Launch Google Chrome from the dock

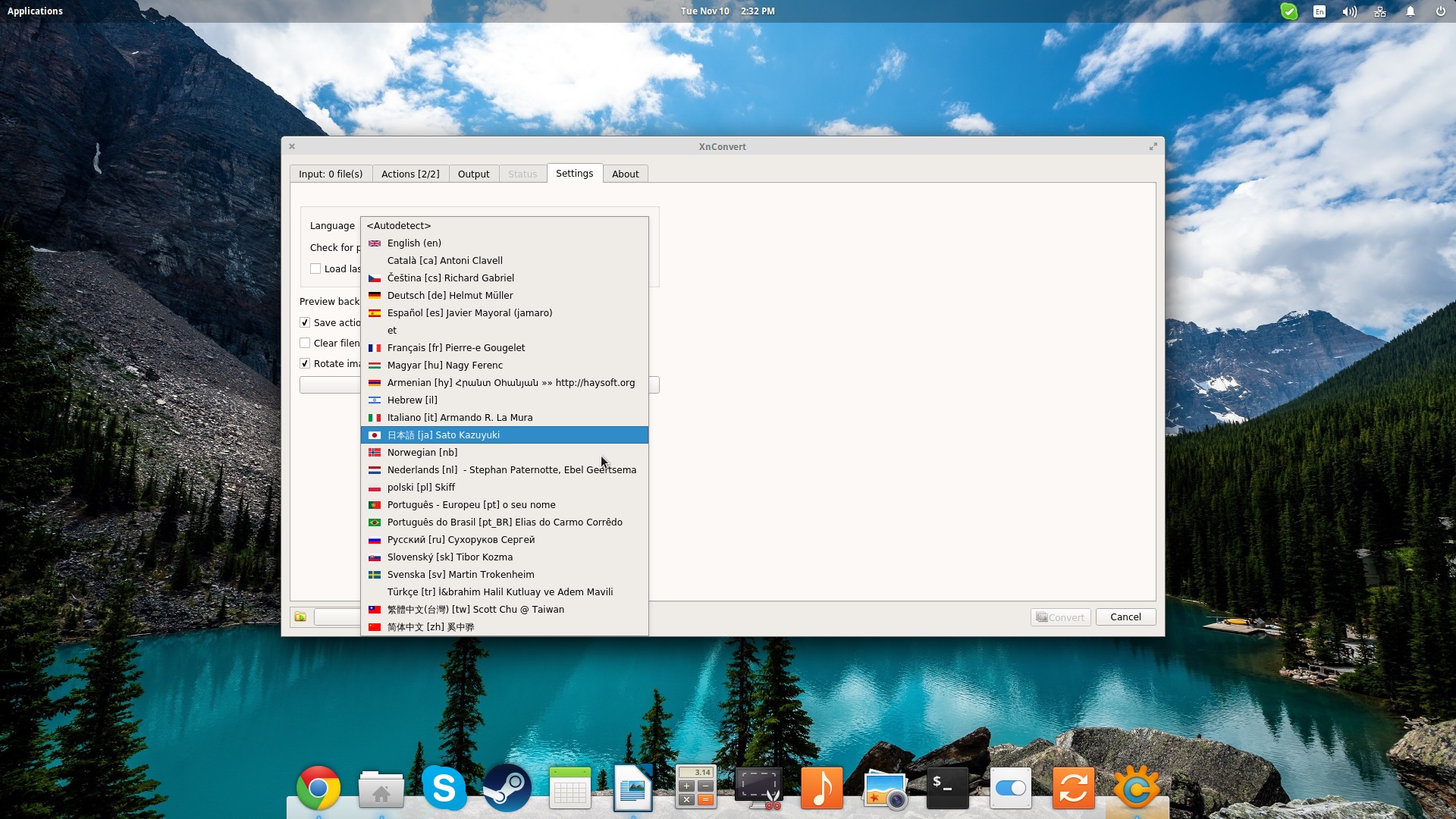coord(318,788)
